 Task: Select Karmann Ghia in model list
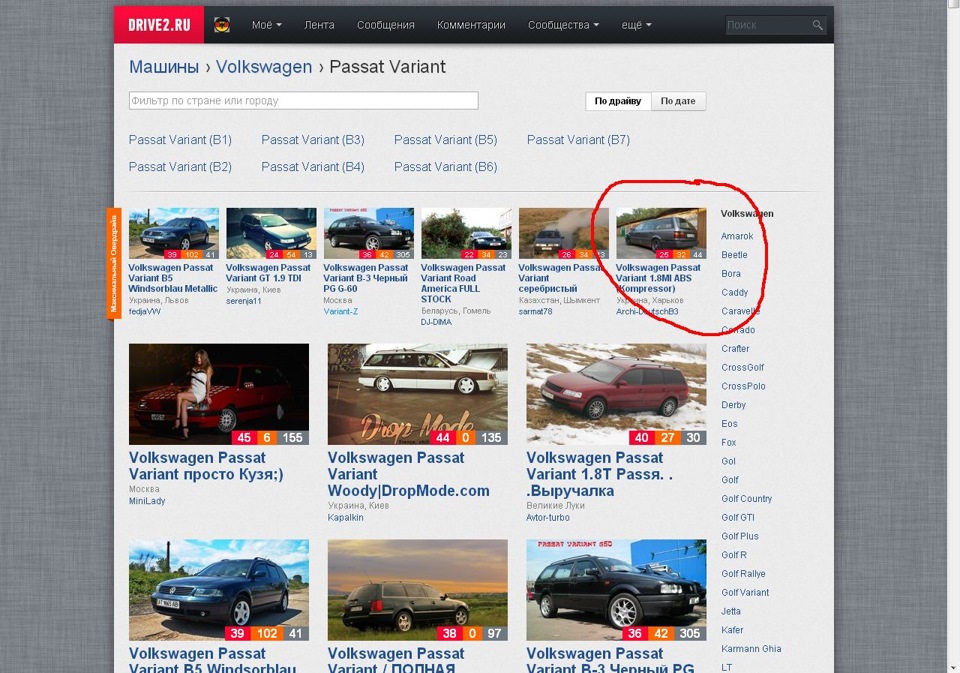(751, 649)
